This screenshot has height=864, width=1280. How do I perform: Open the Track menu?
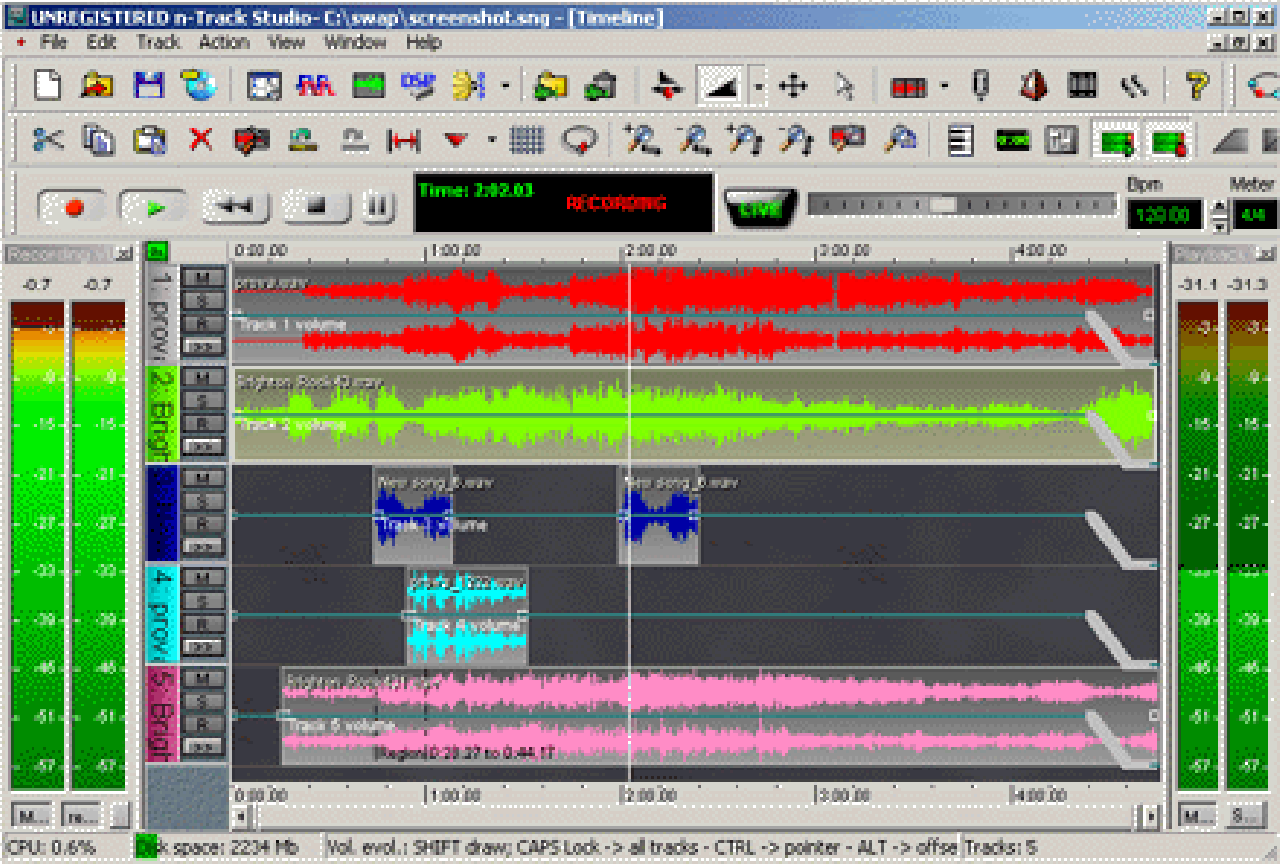pyautogui.click(x=158, y=42)
